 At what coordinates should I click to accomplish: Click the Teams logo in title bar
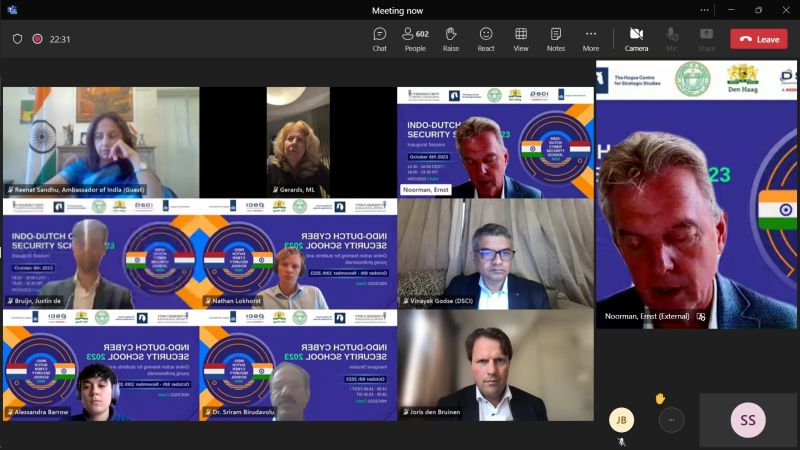(12, 10)
